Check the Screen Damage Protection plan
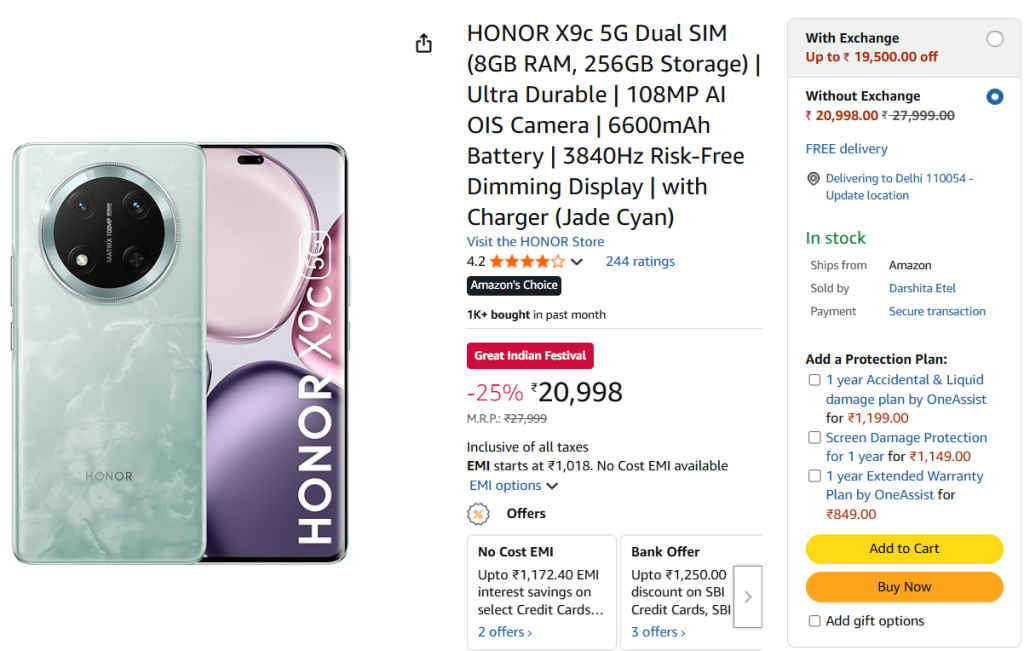 tap(815, 437)
